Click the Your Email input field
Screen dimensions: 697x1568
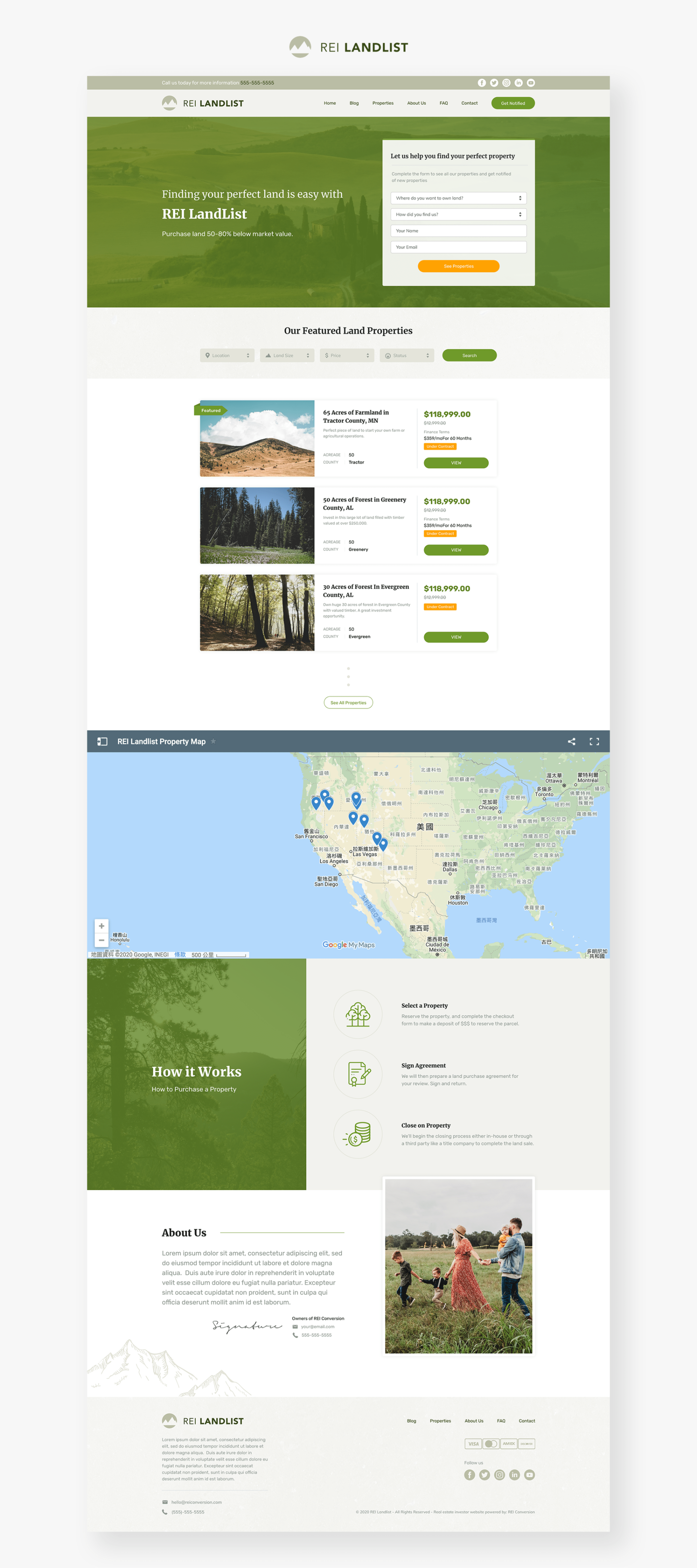(458, 247)
